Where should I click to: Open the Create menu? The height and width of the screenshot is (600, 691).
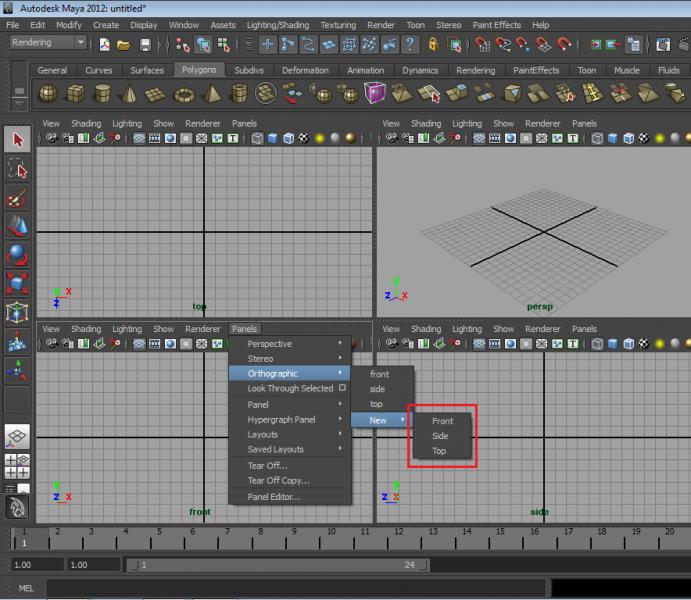106,25
